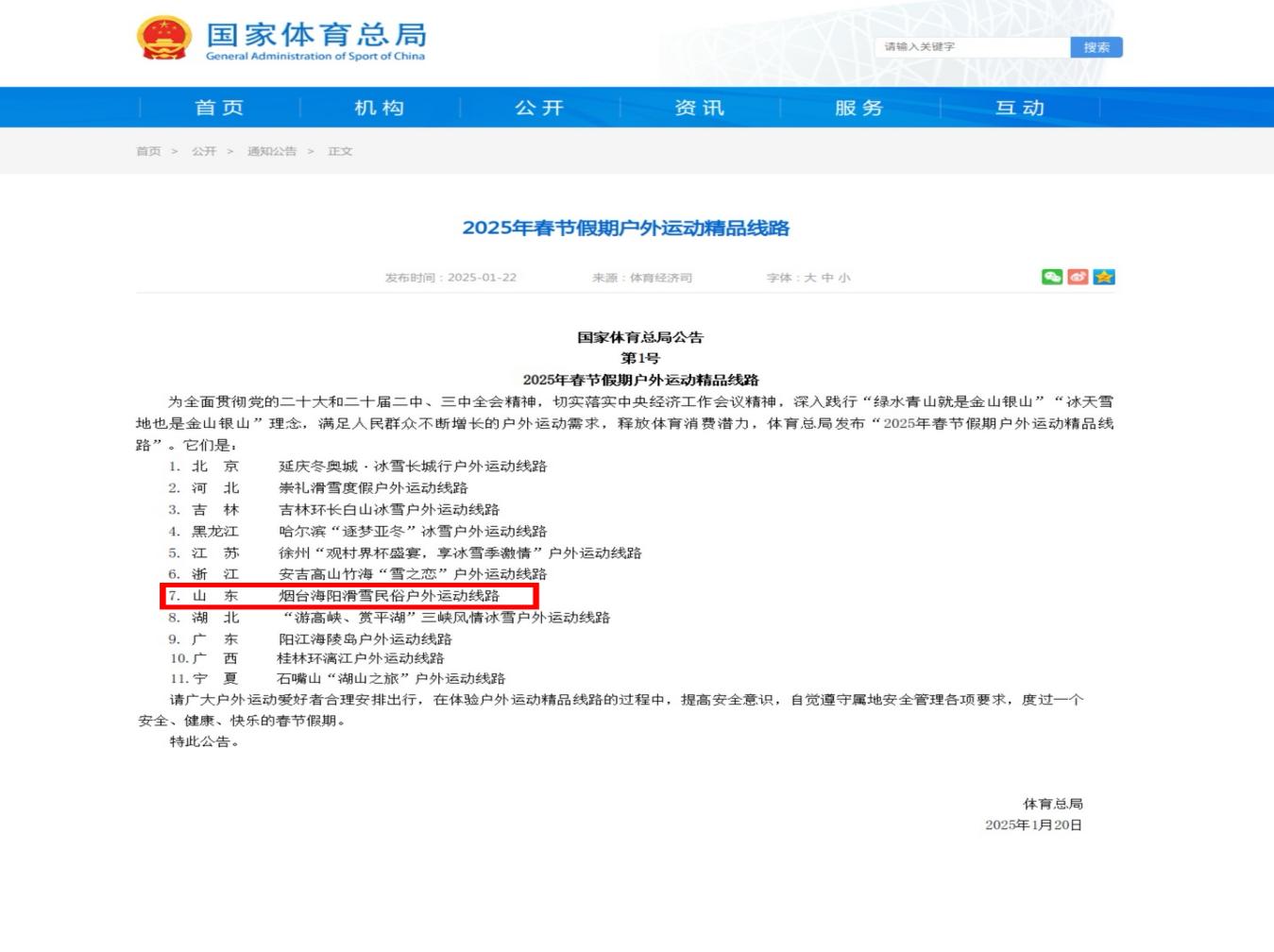The height and width of the screenshot is (952, 1274).
Task: Open the 机构 navigation tab
Action: (380, 108)
